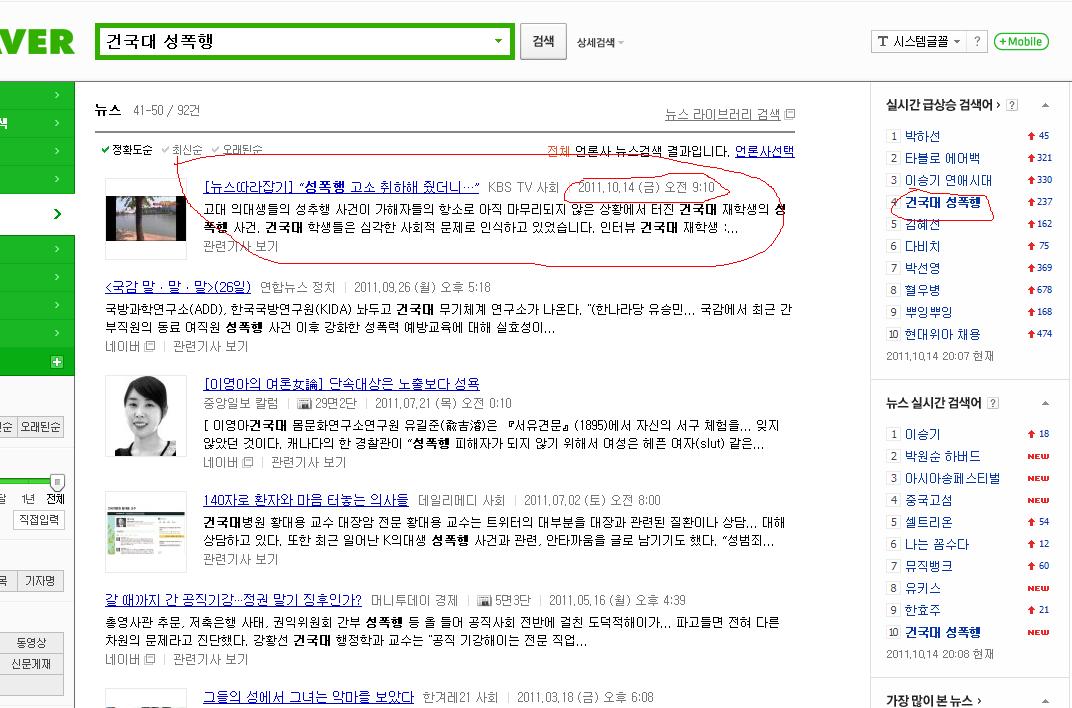The image size is (1072, 708).
Task: Click the selected white sidebar menu arrow
Action: [x=57, y=214]
